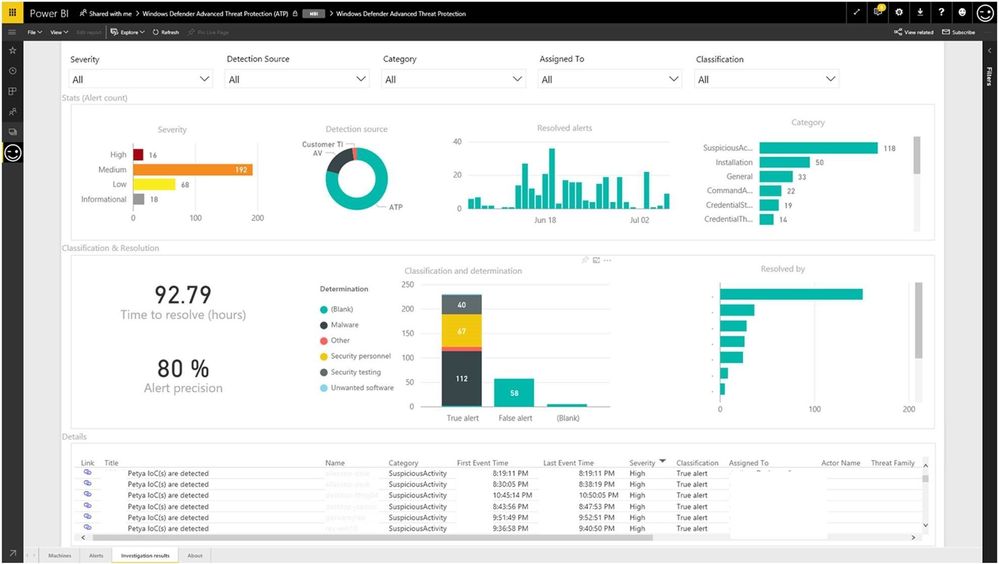Open the Category filter dropdown
Image resolution: width=999 pixels, height=564 pixels.
(x=453, y=79)
